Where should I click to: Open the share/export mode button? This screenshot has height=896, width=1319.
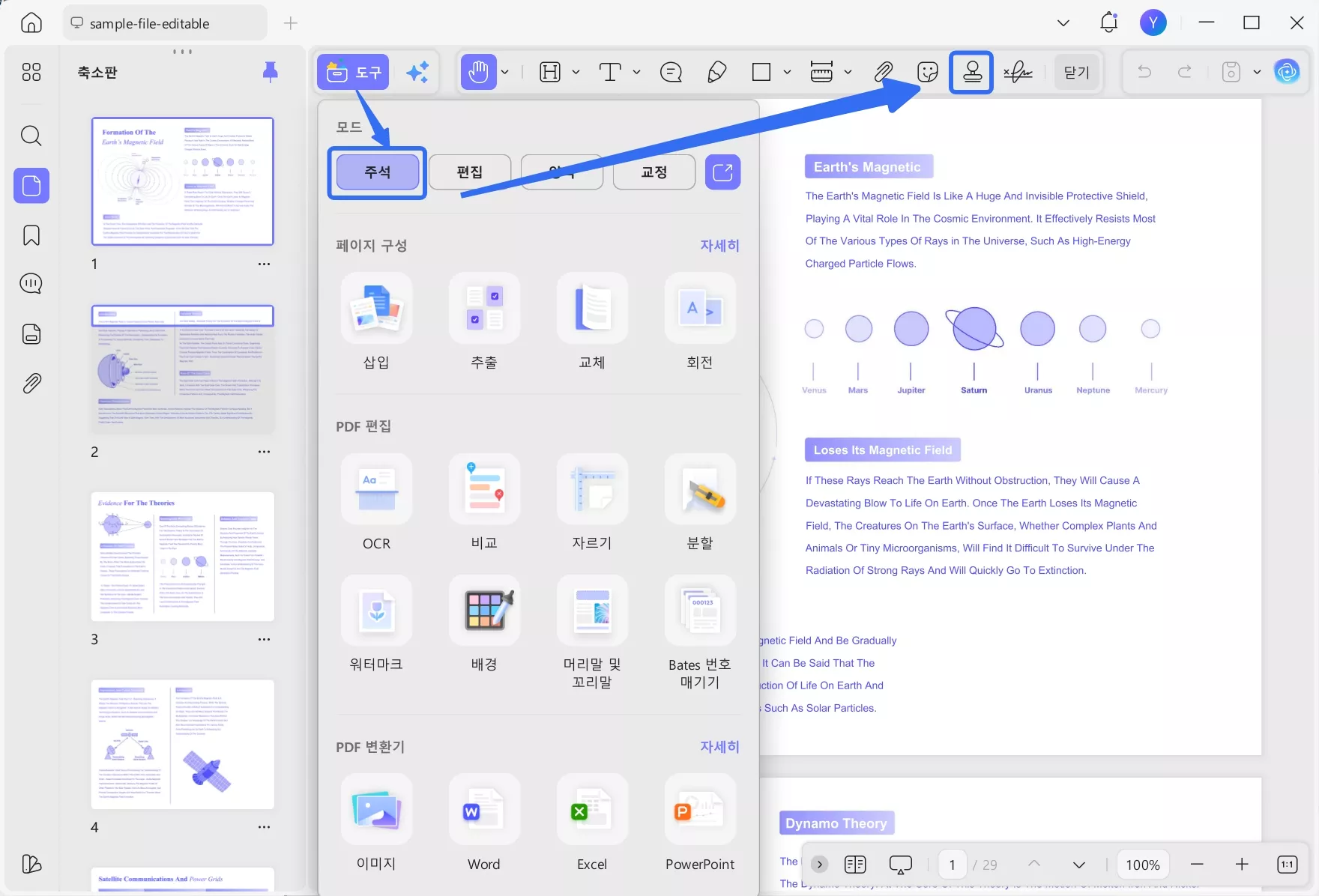tap(722, 172)
